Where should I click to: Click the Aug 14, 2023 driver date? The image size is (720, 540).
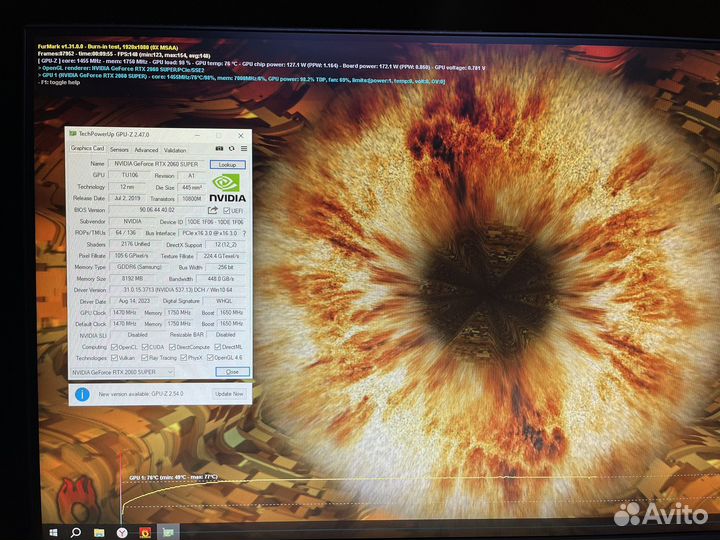(135, 301)
